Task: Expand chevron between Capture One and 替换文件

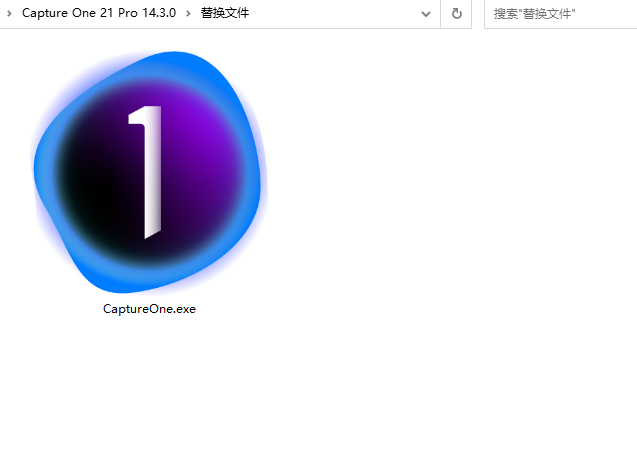Action: [x=188, y=13]
